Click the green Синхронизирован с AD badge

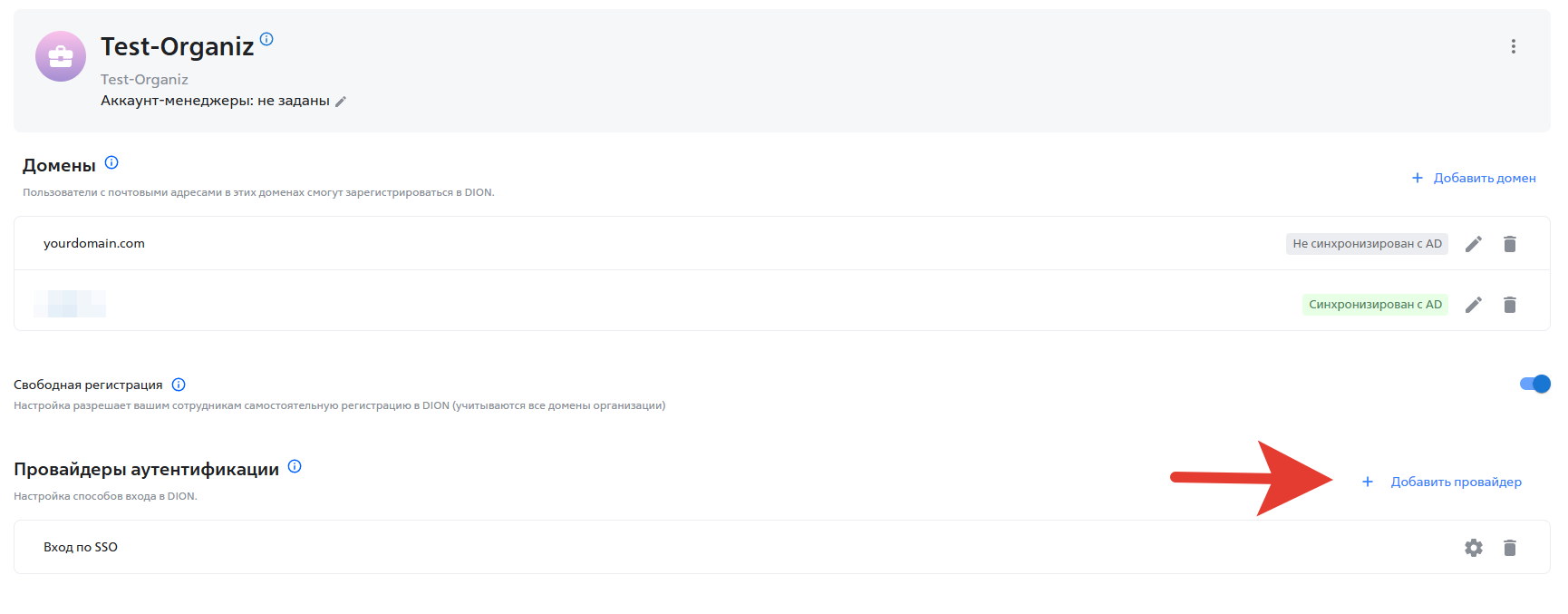(1374, 305)
